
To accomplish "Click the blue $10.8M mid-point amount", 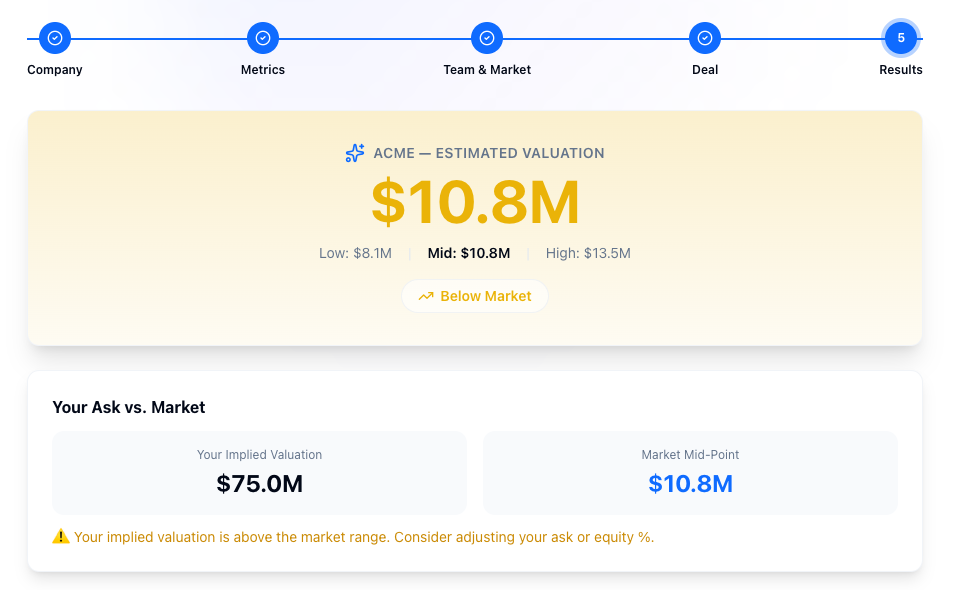I will (690, 484).
